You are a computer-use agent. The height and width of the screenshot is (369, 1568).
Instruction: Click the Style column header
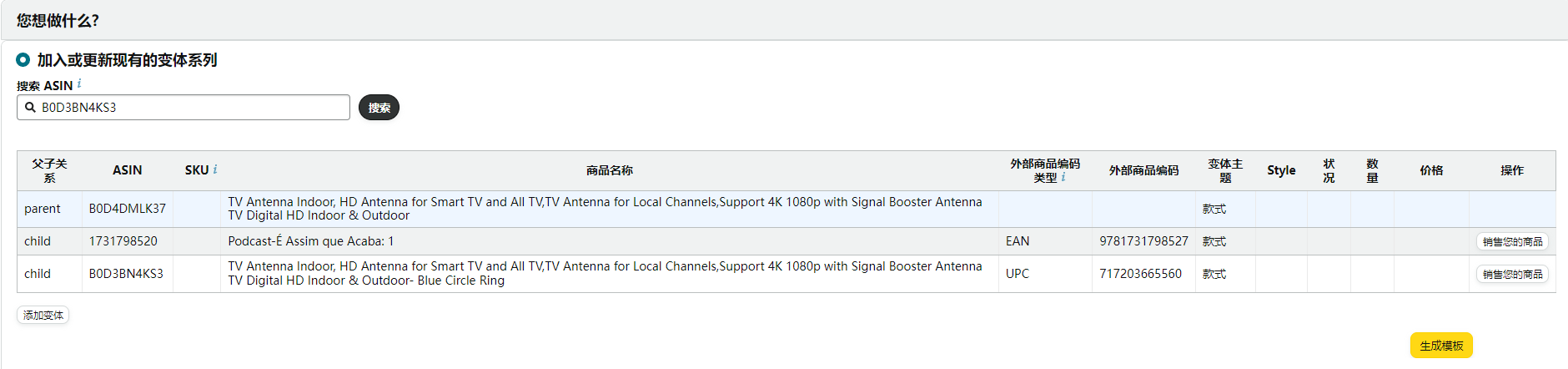[x=1281, y=170]
